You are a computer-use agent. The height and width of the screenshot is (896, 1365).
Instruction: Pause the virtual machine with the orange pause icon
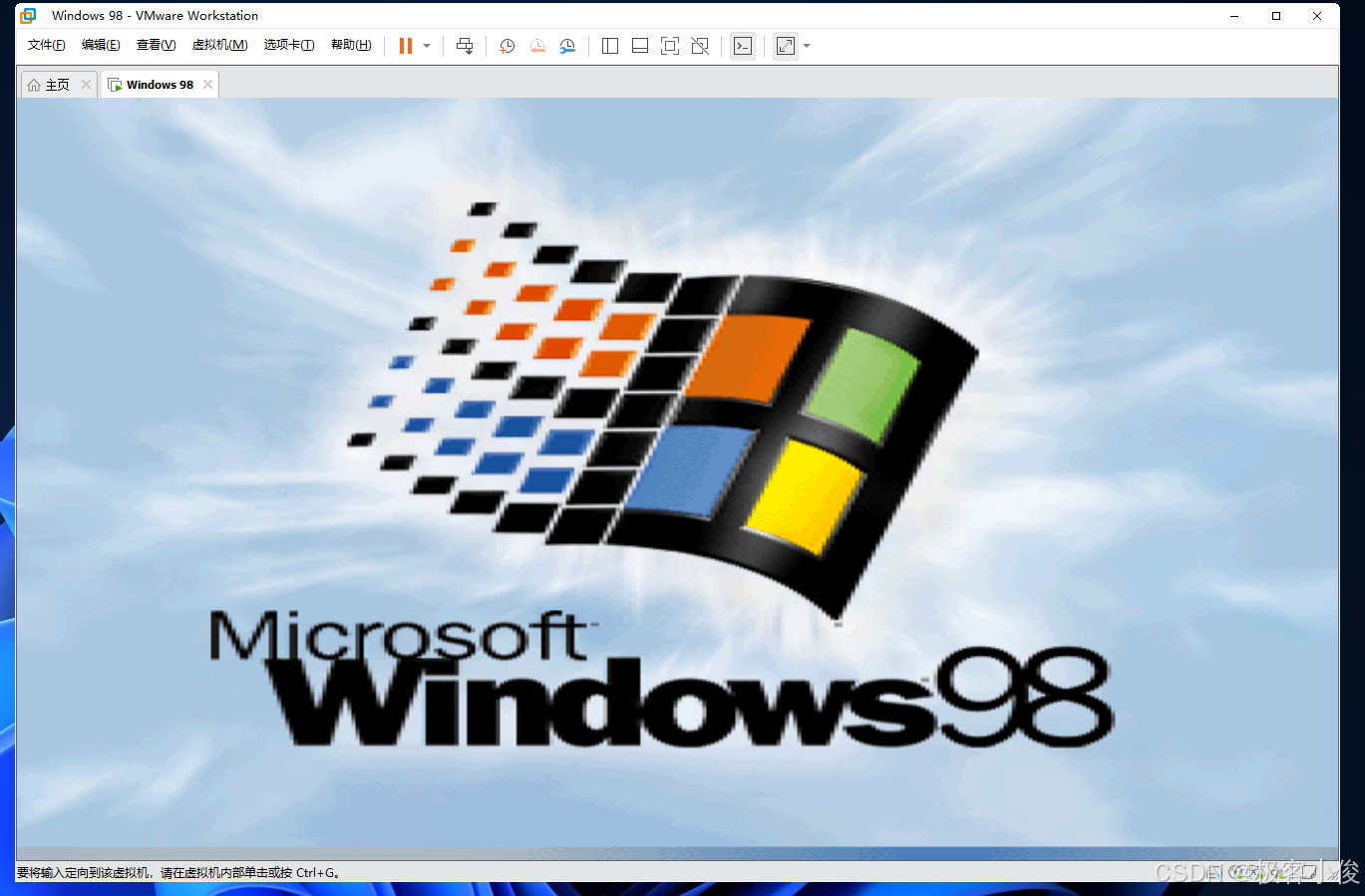[406, 46]
